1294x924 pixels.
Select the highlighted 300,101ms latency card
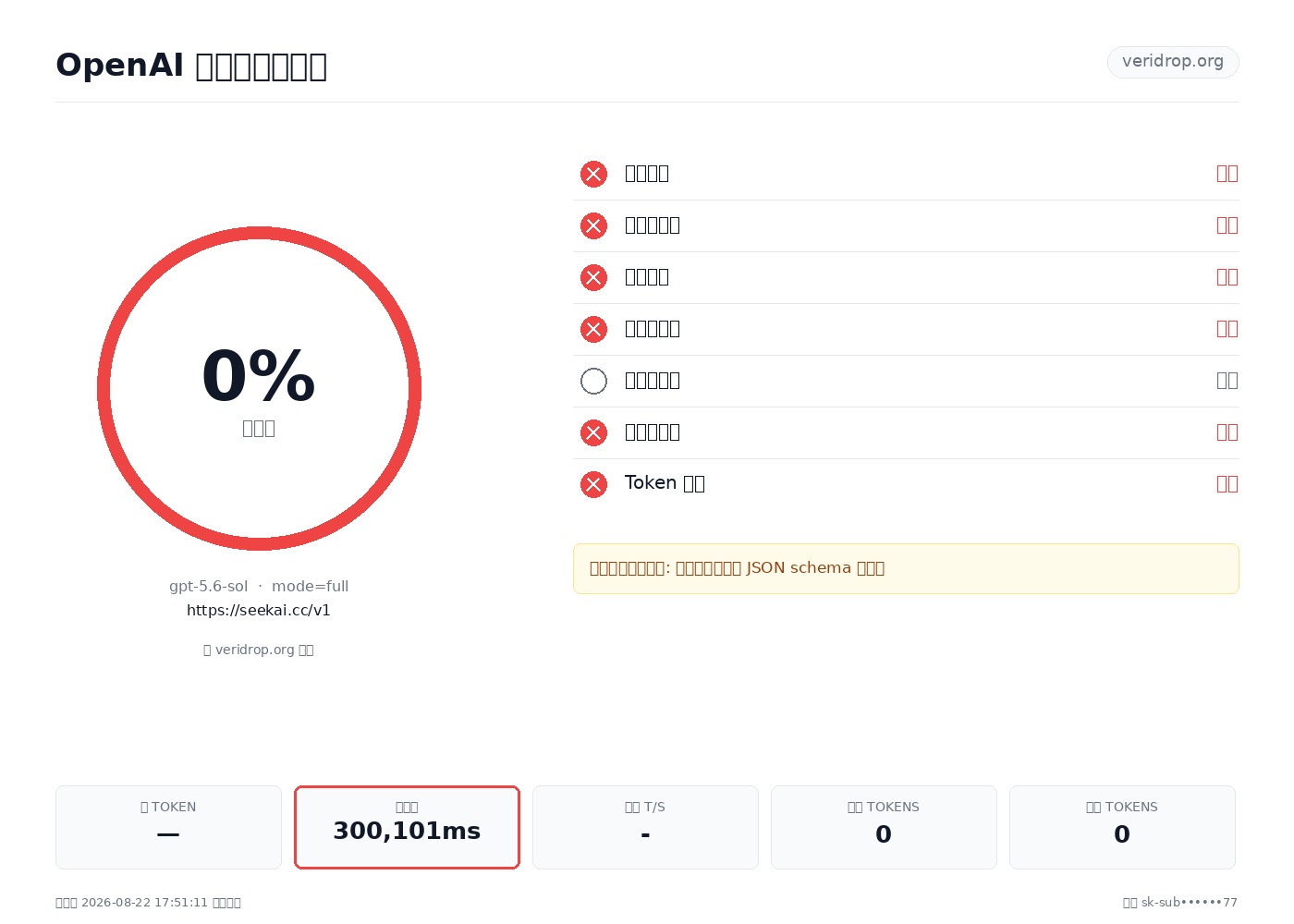point(407,827)
